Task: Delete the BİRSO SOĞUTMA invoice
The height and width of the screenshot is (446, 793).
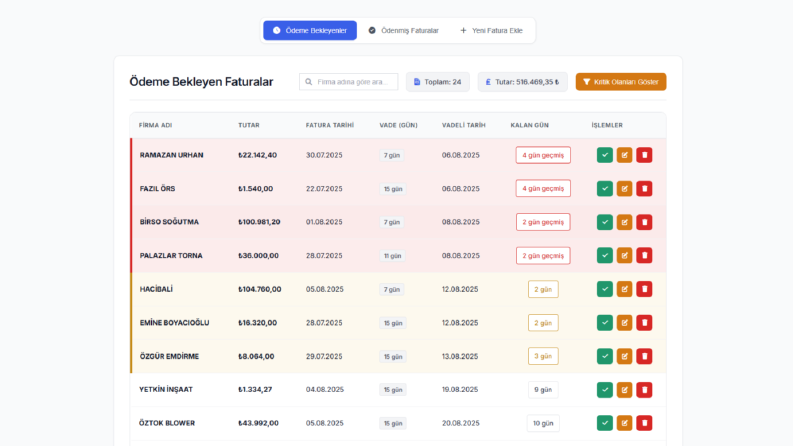Action: 644,222
